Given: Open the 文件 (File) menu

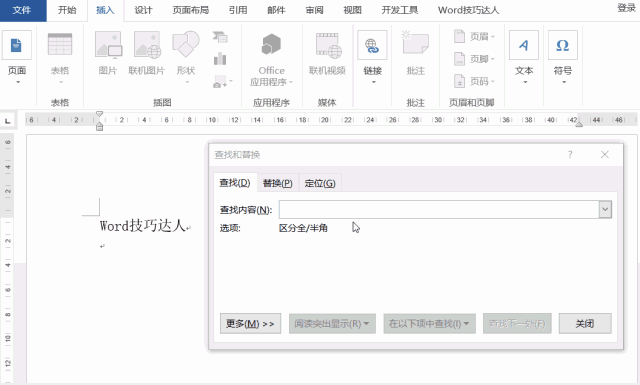Looking at the screenshot, I should (22, 10).
